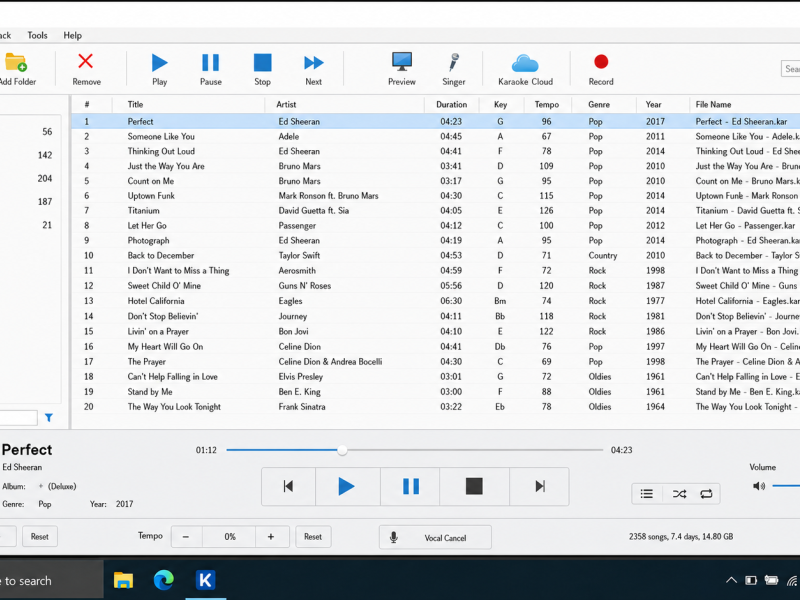Sort the list by Key column
Image resolution: width=800 pixels, height=600 pixels.
[x=501, y=105]
